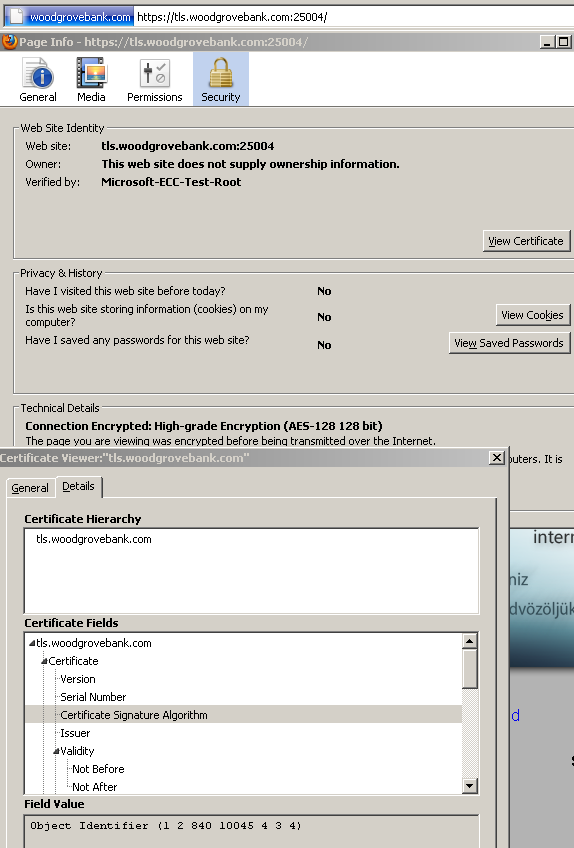
Task: Select the Serial Number field
Action: click(x=93, y=697)
